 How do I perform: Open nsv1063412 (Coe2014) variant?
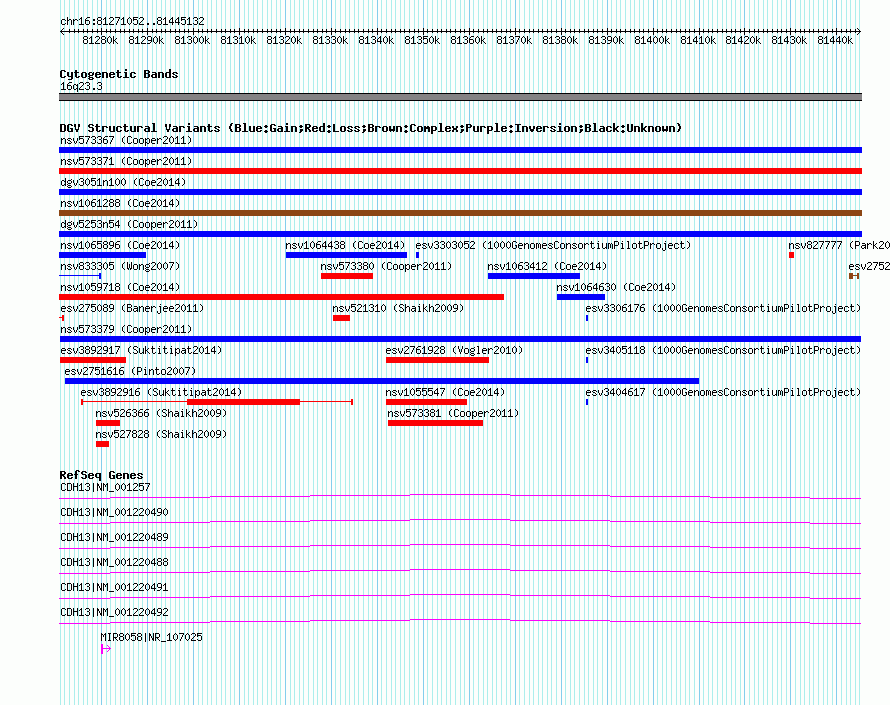tap(547, 266)
